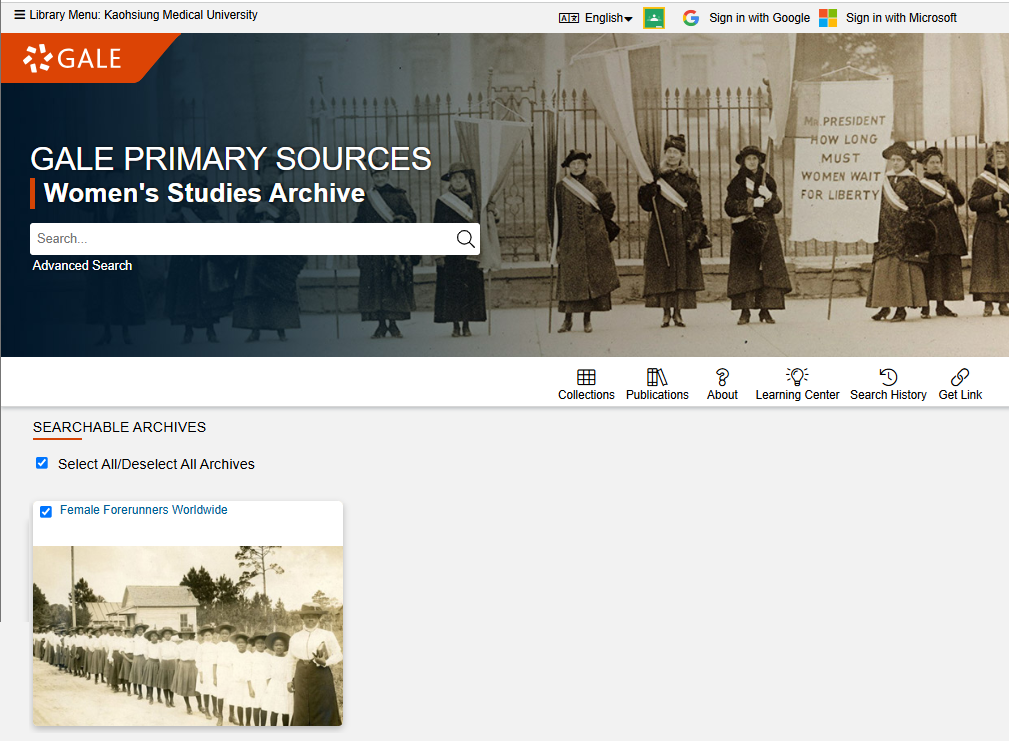Click the Gale logo
This screenshot has width=1009, height=741.
(72, 59)
